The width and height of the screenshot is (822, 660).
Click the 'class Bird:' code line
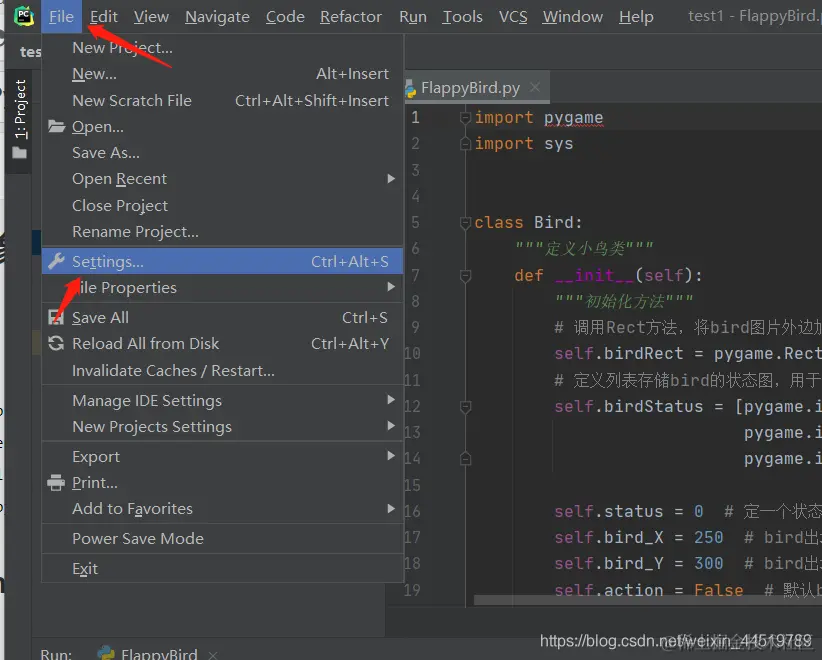point(528,222)
